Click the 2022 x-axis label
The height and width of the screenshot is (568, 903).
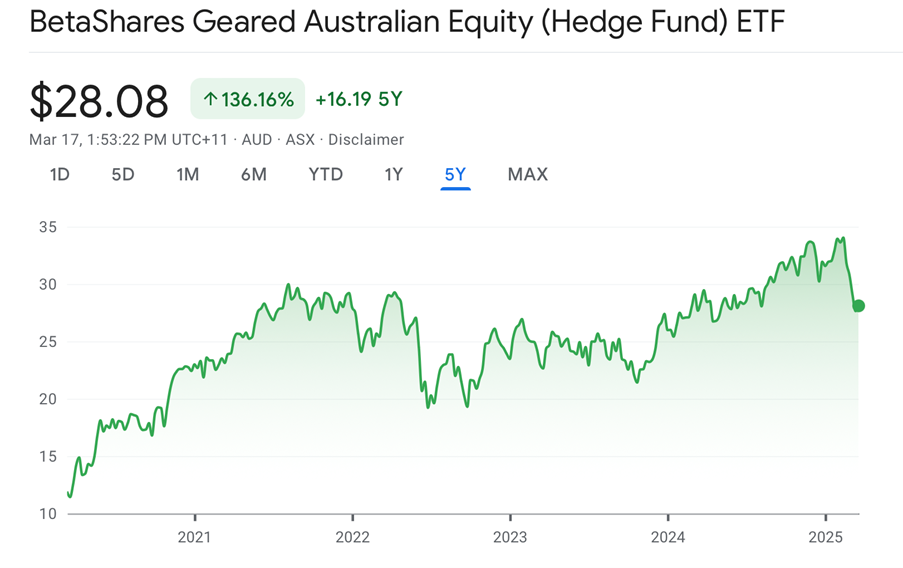tap(352, 537)
